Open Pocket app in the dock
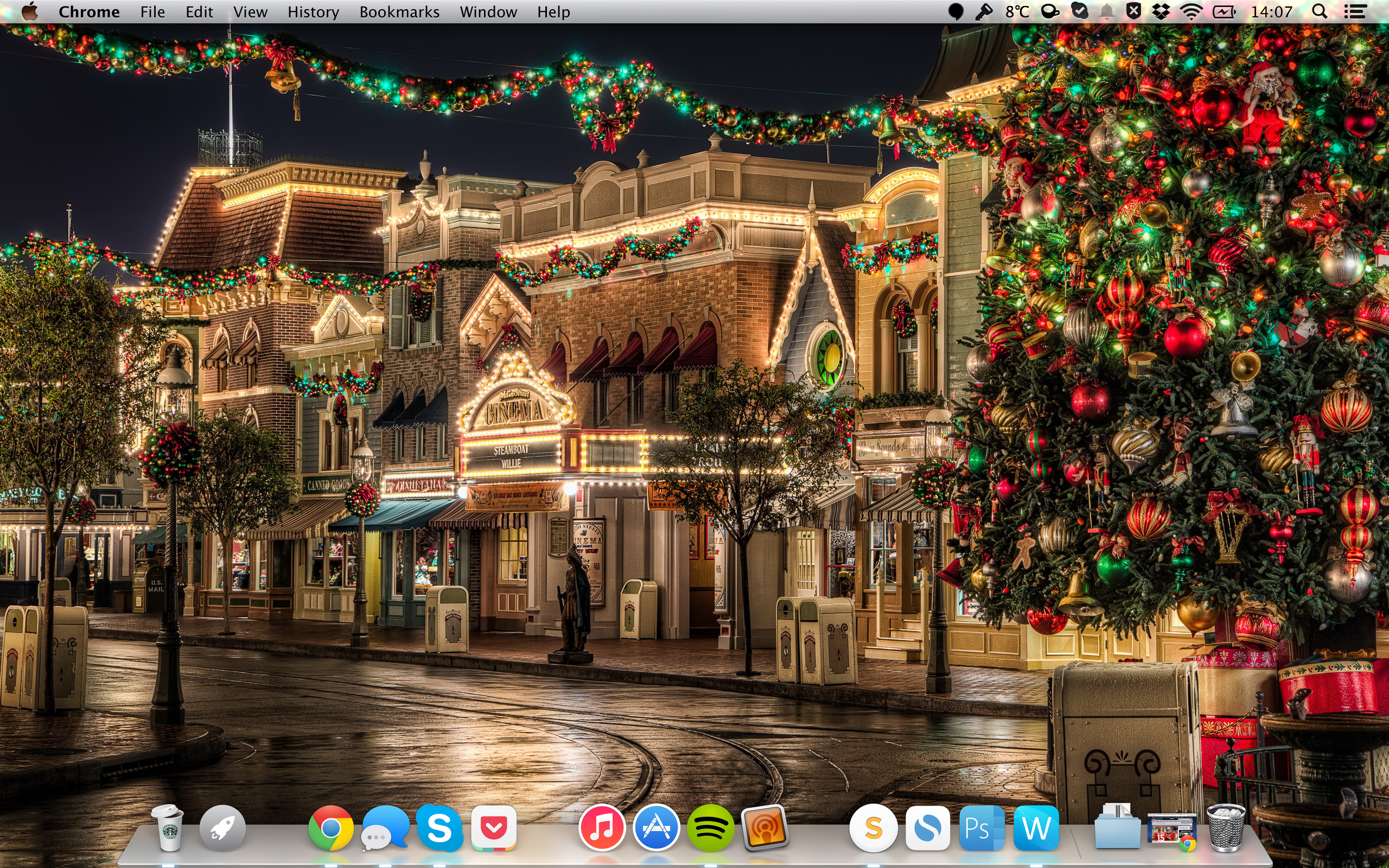This screenshot has width=1389, height=868. coord(494,828)
